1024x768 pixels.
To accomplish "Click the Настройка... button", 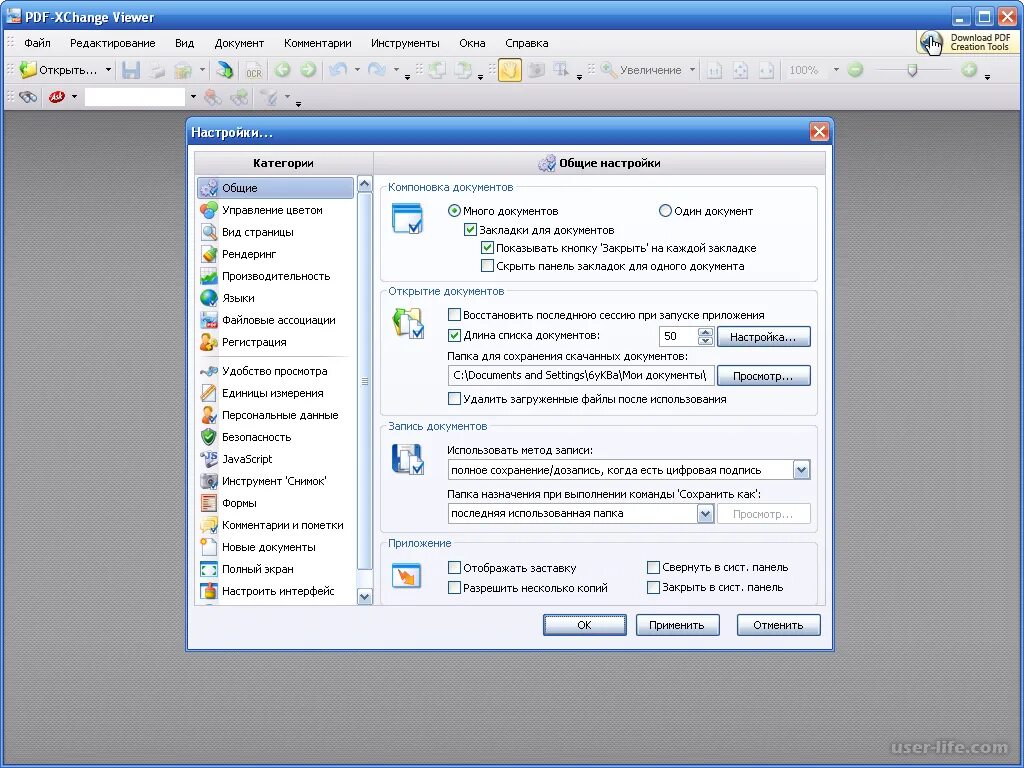I will 763,337.
